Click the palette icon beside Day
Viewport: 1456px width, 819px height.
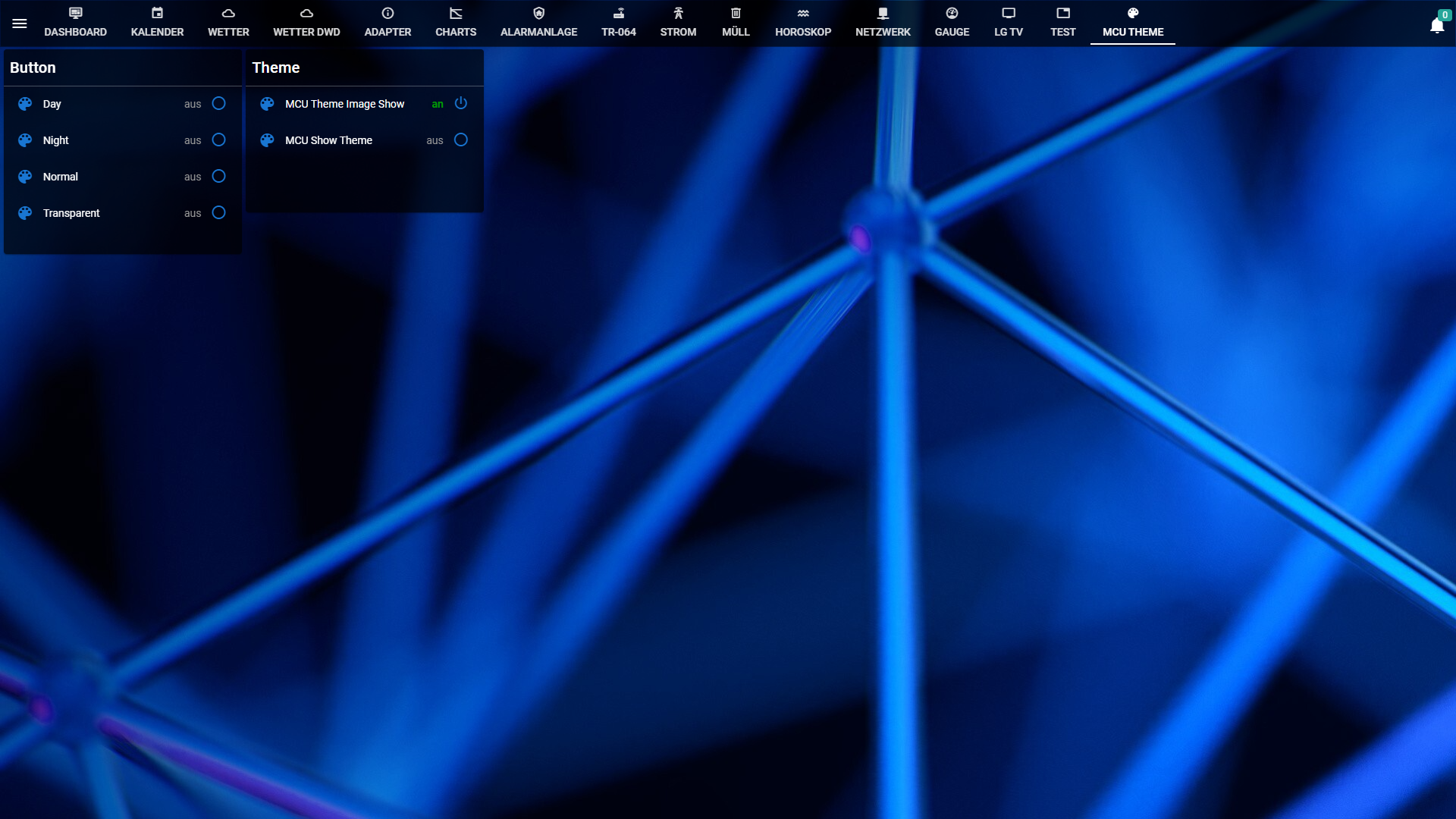25,104
